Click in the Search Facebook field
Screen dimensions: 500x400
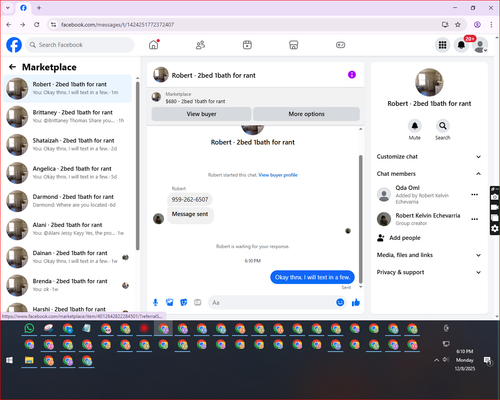tap(80, 45)
